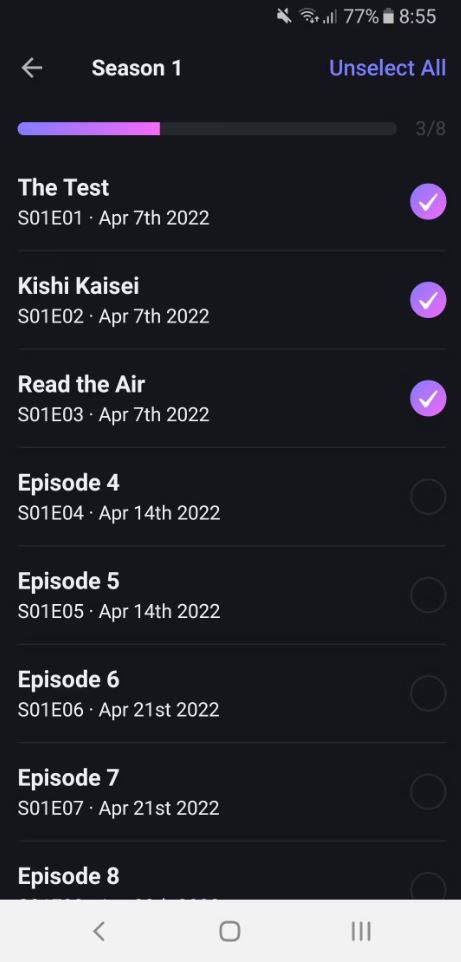Image resolution: width=461 pixels, height=962 pixels.
Task: Open the Episode 7 title row
Action: [x=231, y=791]
